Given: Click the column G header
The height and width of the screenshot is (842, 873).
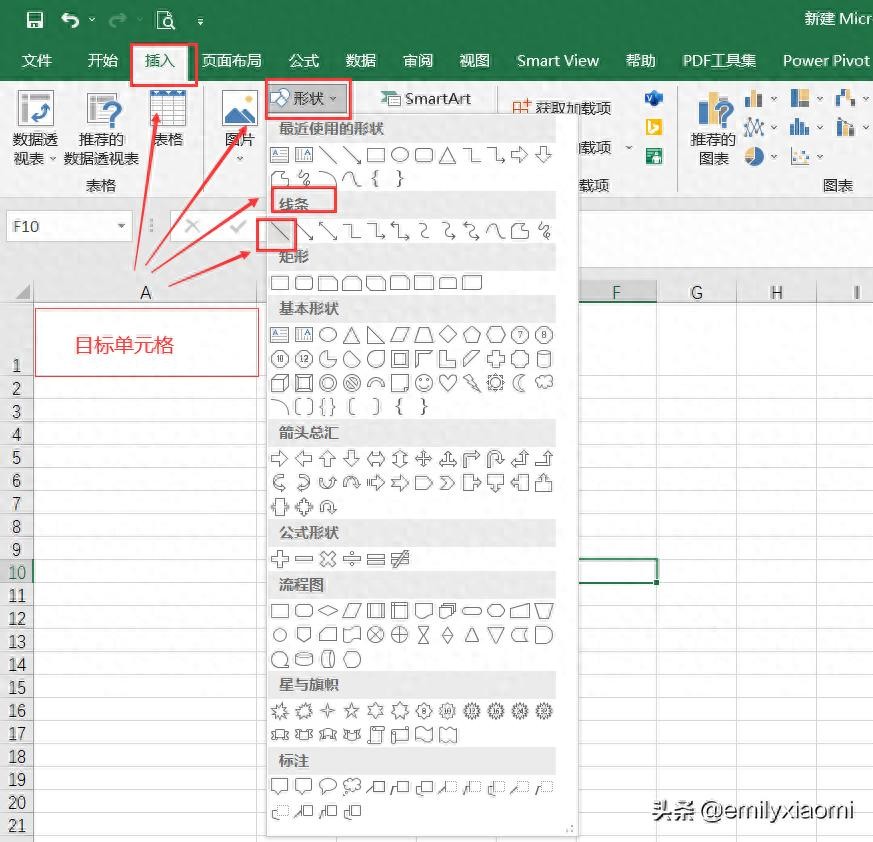Looking at the screenshot, I should pos(697,292).
